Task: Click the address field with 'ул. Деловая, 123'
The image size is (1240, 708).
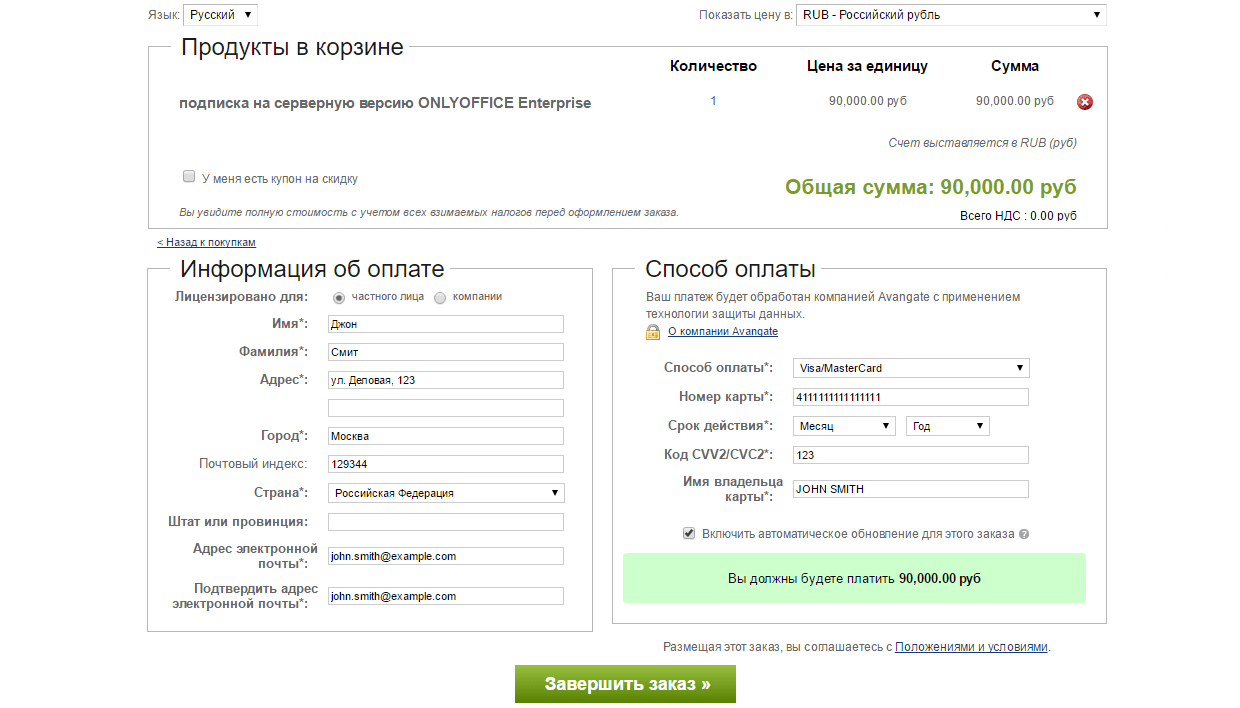Action: [x=446, y=380]
